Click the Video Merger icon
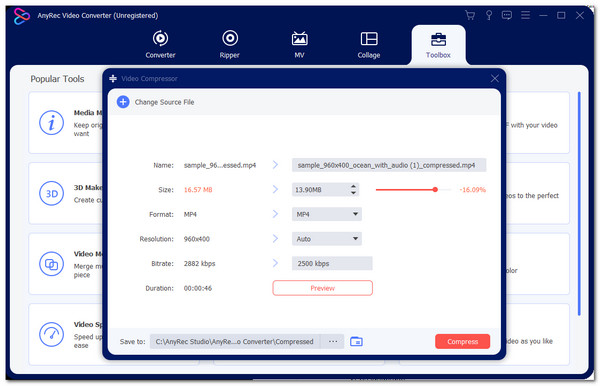 pos(51,264)
